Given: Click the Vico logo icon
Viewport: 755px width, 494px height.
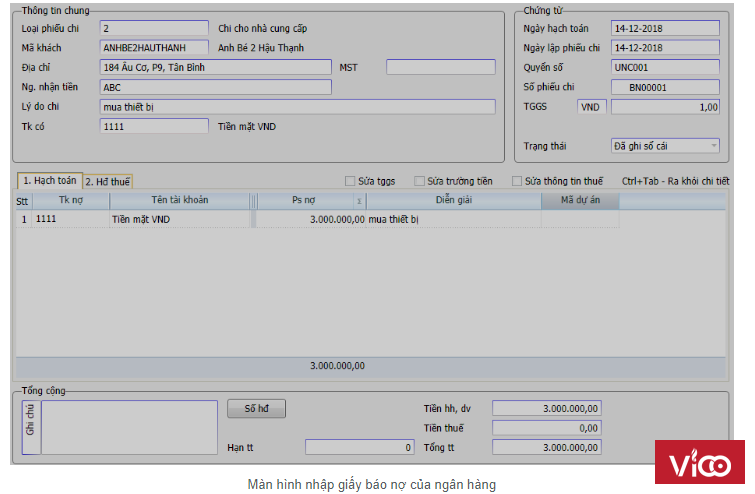Looking at the screenshot, I should pyautogui.click(x=699, y=465).
